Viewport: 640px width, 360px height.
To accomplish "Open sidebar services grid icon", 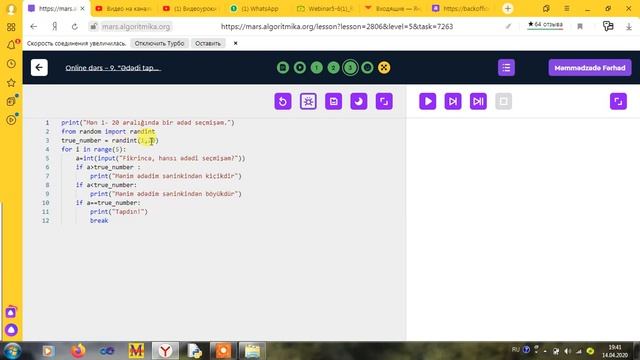I will point(11,27).
